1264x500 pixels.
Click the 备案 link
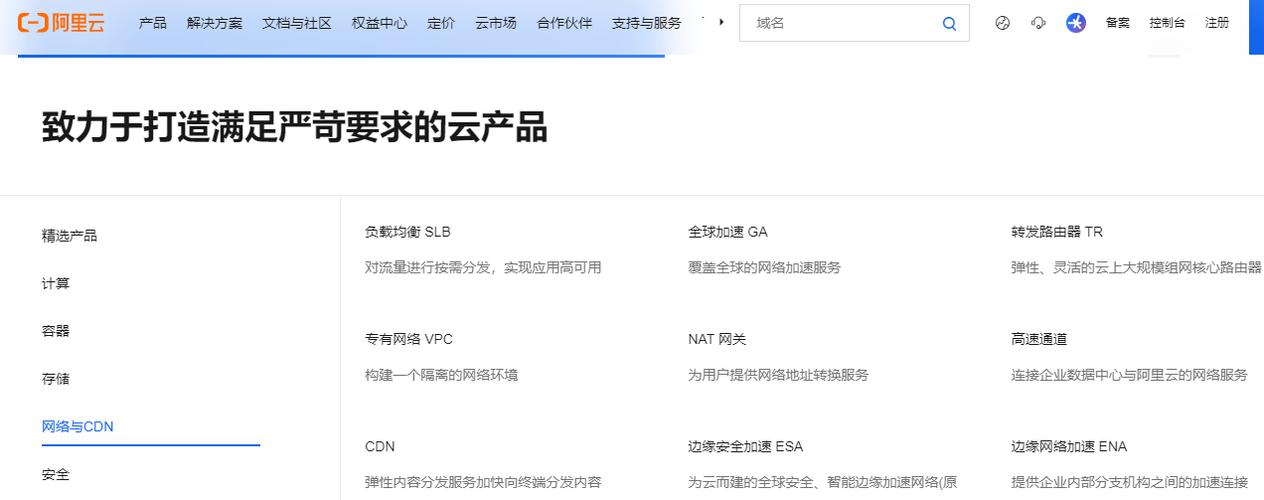tap(1118, 23)
